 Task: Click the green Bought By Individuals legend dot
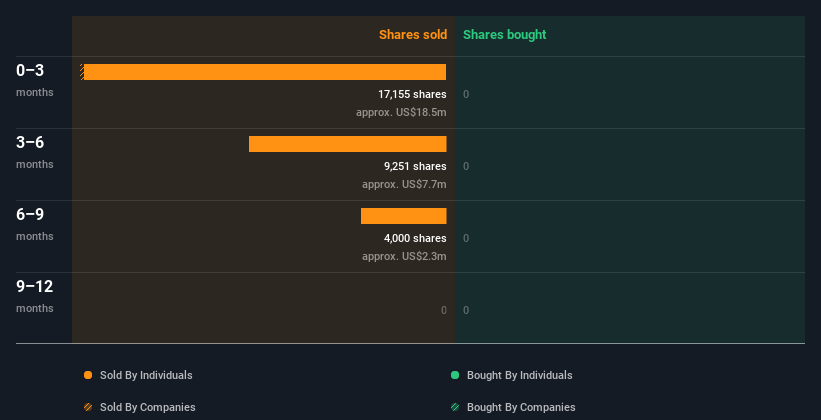tap(455, 375)
